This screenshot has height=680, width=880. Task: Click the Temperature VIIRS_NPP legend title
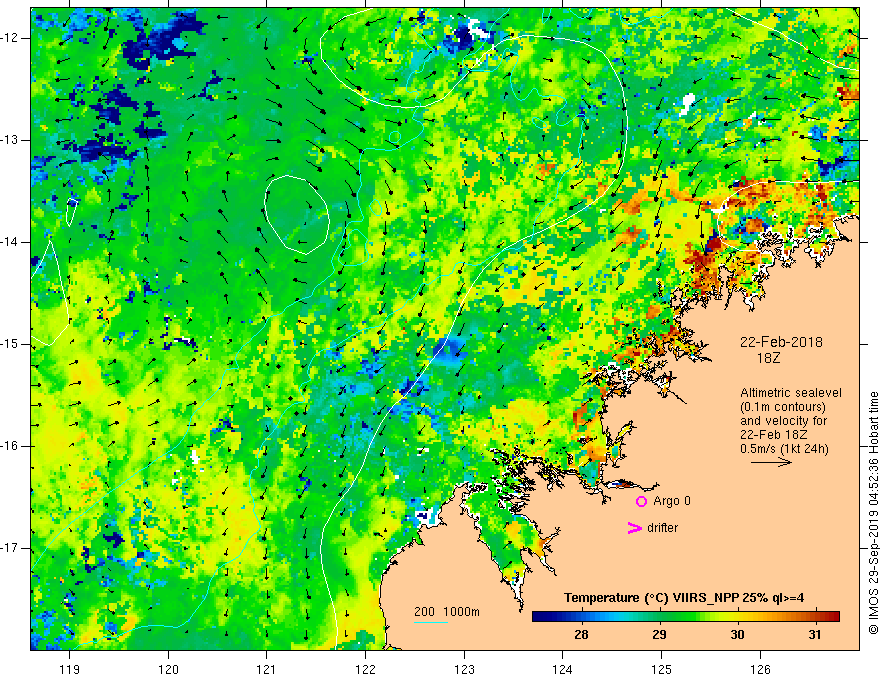tap(684, 598)
